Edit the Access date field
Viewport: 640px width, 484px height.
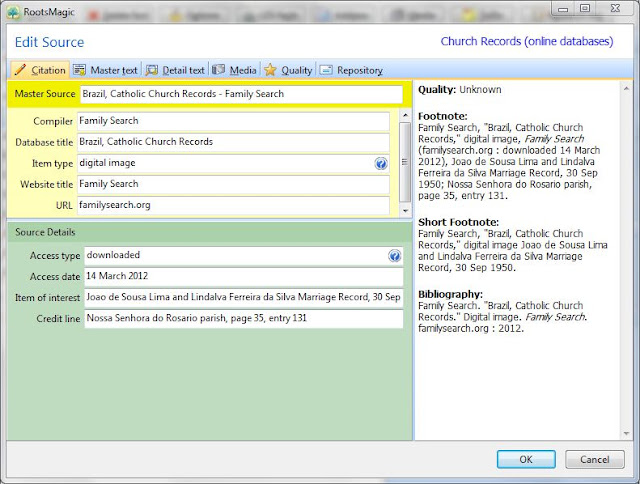pyautogui.click(x=244, y=276)
